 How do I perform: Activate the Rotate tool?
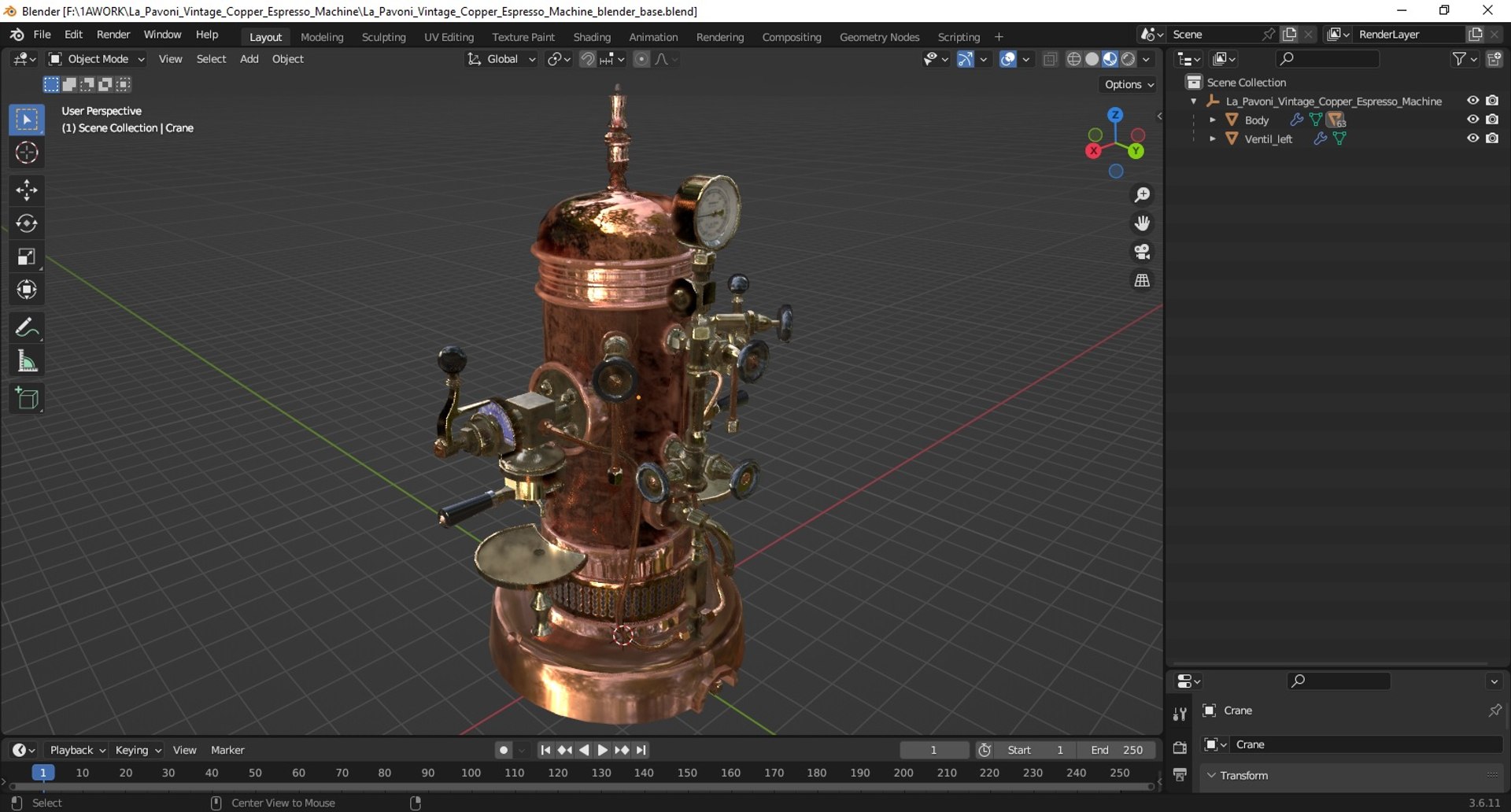27,223
